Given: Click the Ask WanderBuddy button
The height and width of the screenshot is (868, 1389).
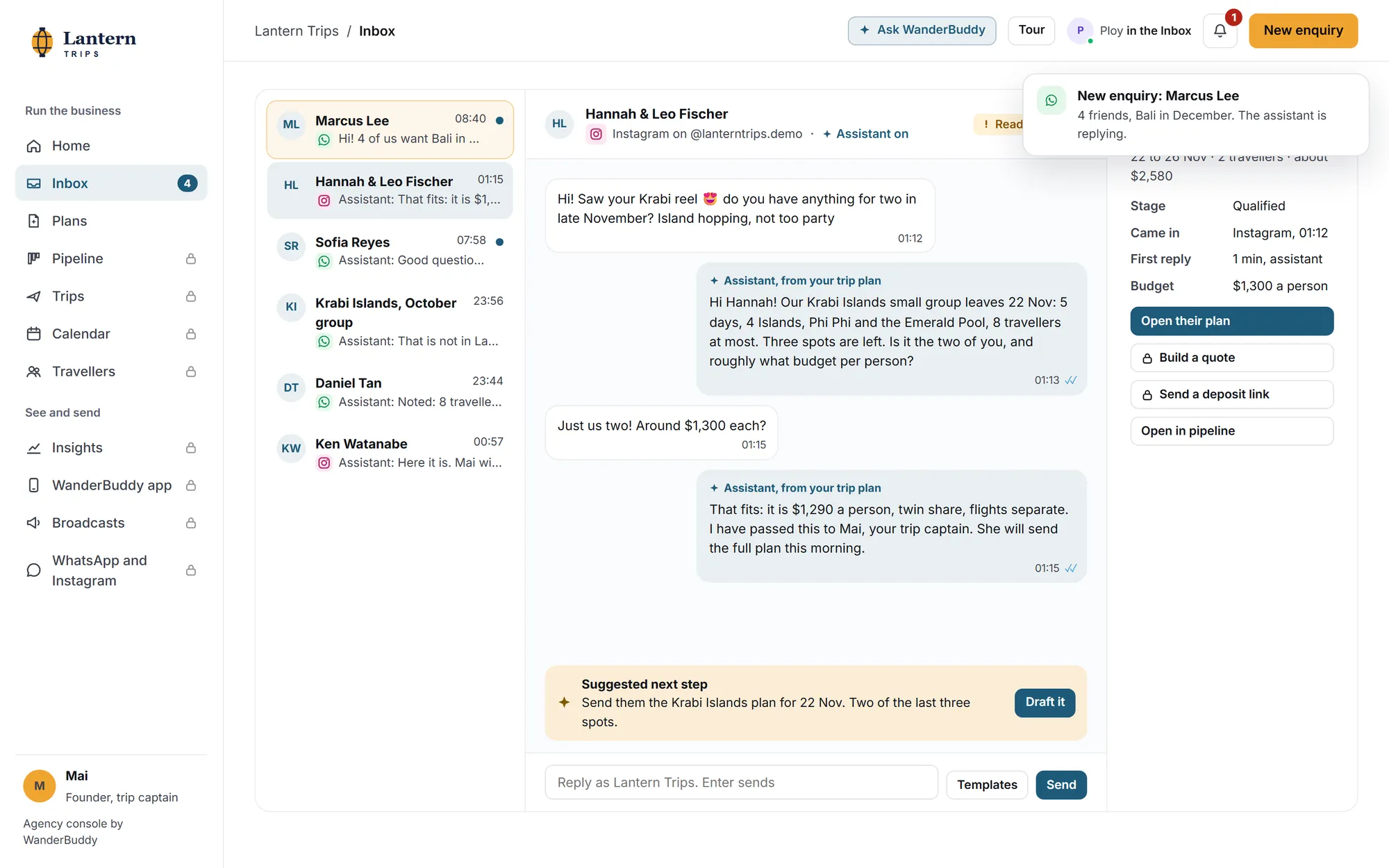Looking at the screenshot, I should coord(922,31).
